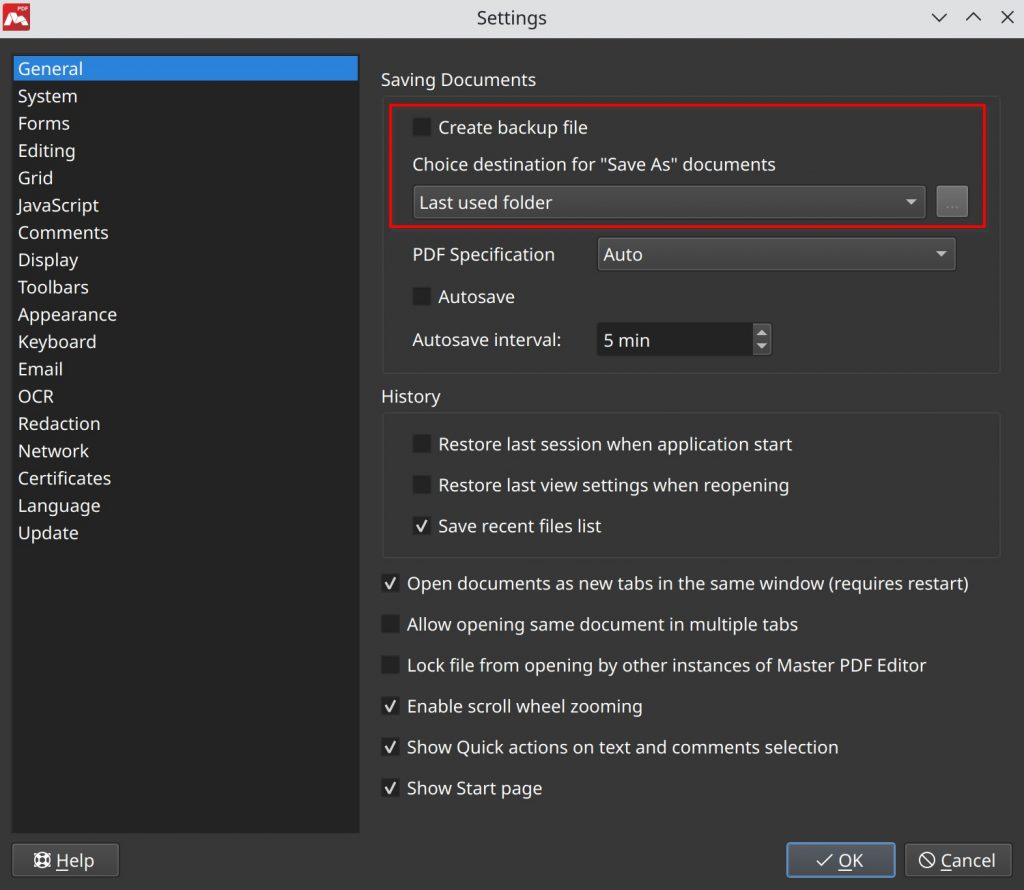Close the Settings dialog with X
1024x890 pixels.
[1007, 18]
